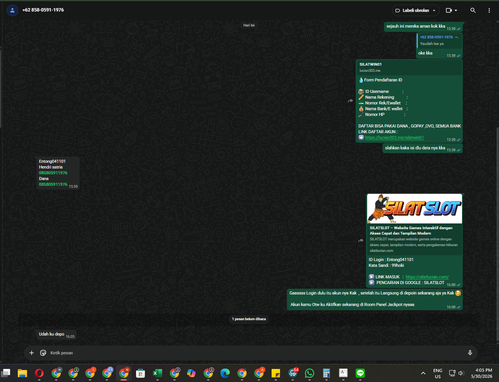Select the 'silahkan kaka isi dlu data nya kka' message

[422, 148]
